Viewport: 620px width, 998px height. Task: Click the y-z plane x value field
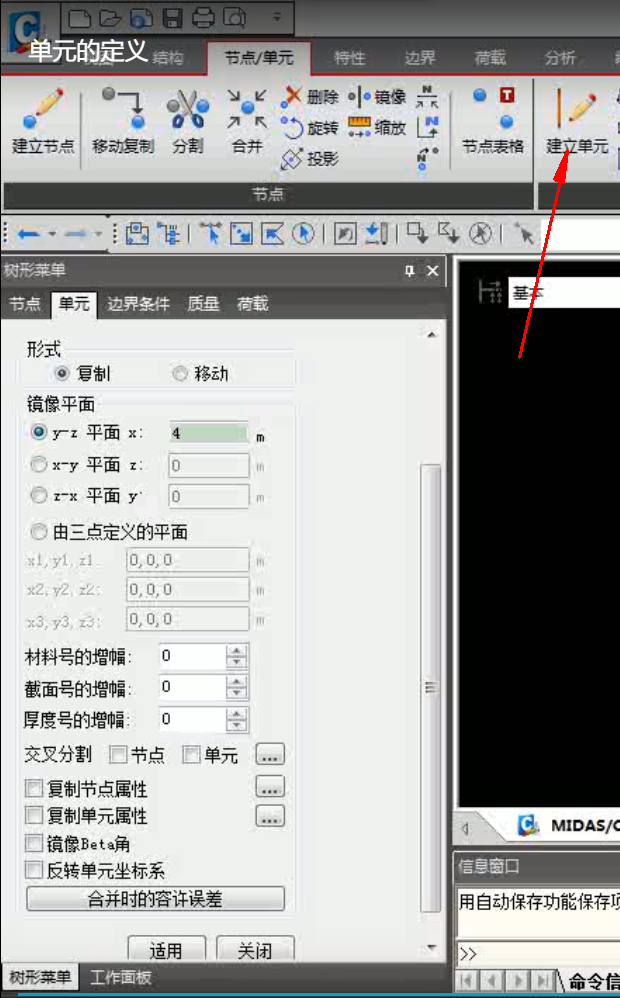pyautogui.click(x=209, y=434)
